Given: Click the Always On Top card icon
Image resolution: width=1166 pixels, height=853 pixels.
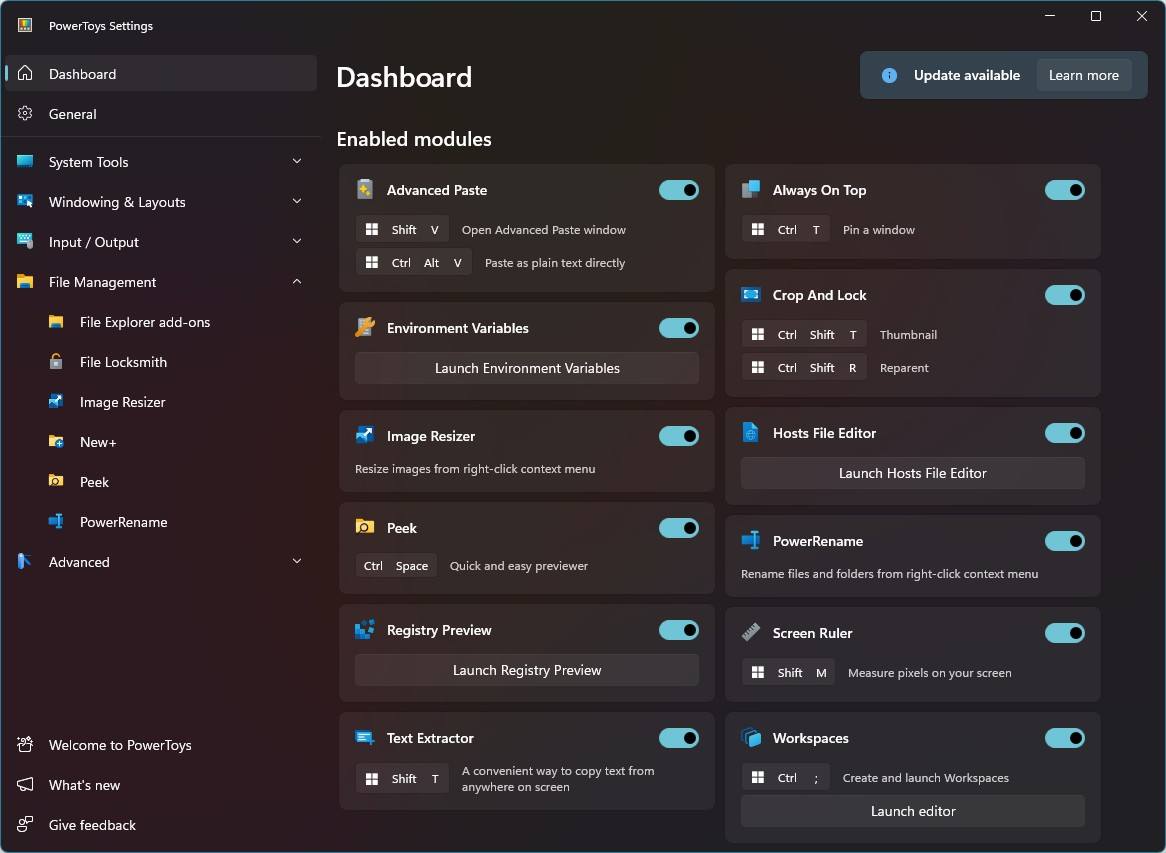Looking at the screenshot, I should click(x=751, y=190).
